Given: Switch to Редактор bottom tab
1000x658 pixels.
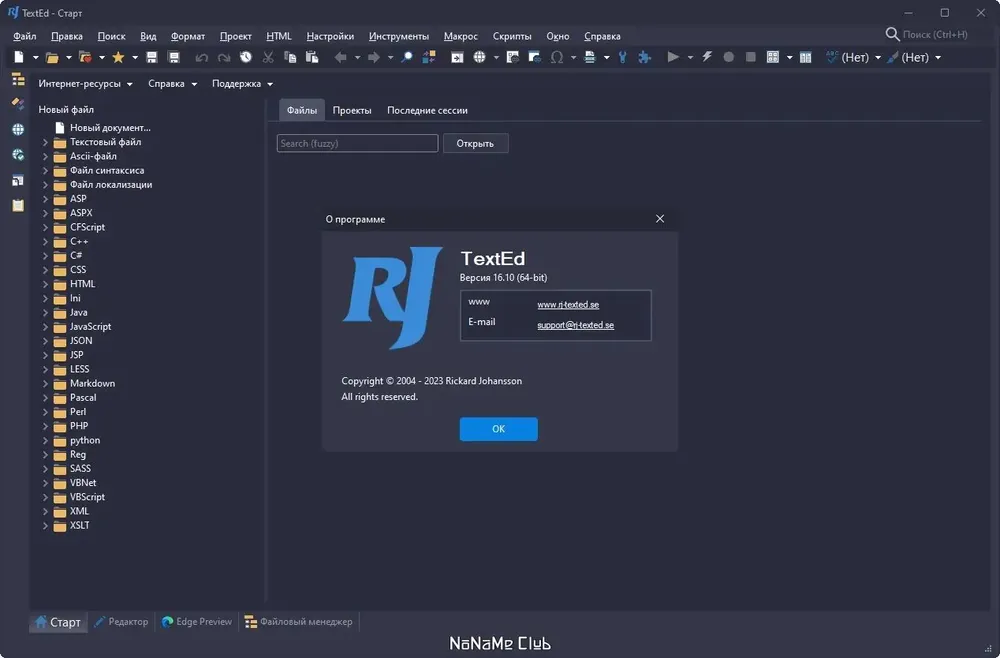Looking at the screenshot, I should pyautogui.click(x=121, y=622).
